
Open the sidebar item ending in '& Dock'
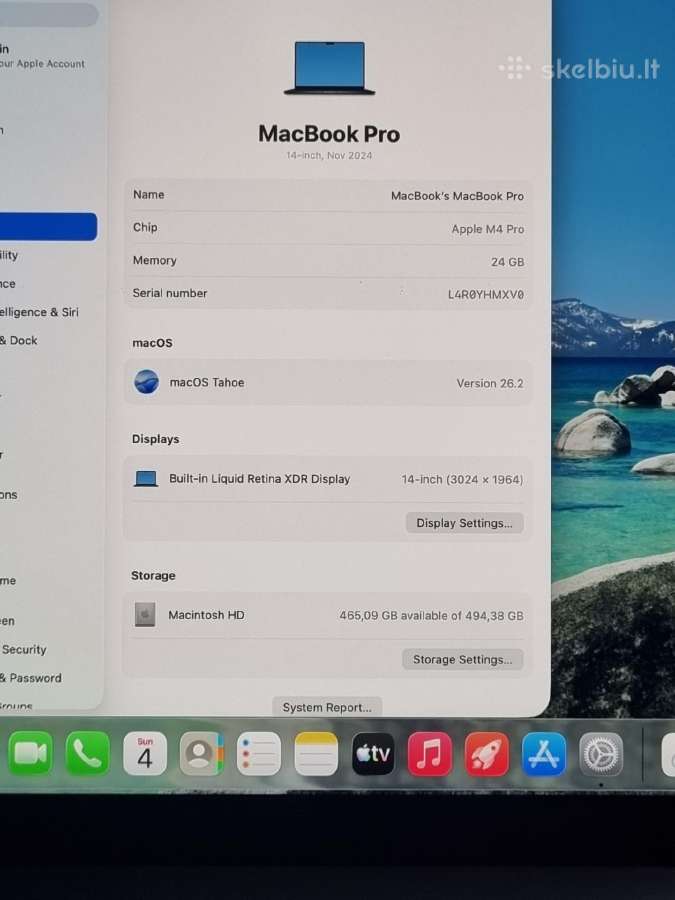tap(19, 340)
